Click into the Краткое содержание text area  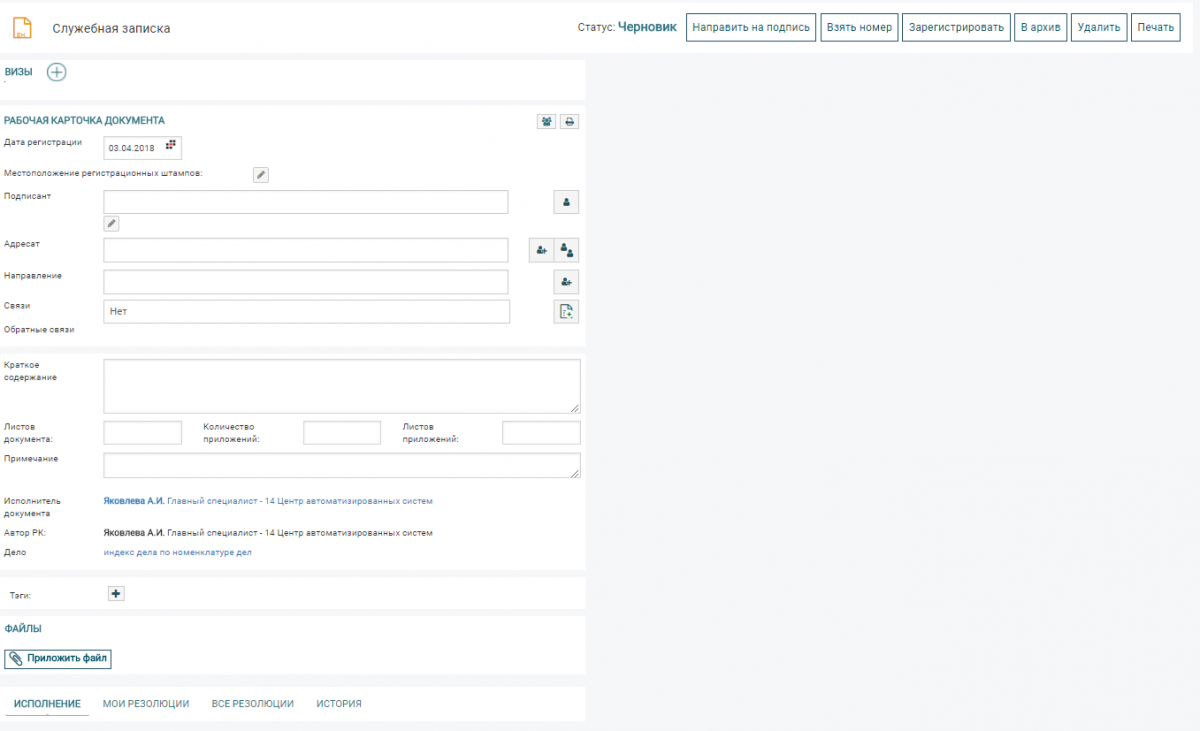(342, 386)
